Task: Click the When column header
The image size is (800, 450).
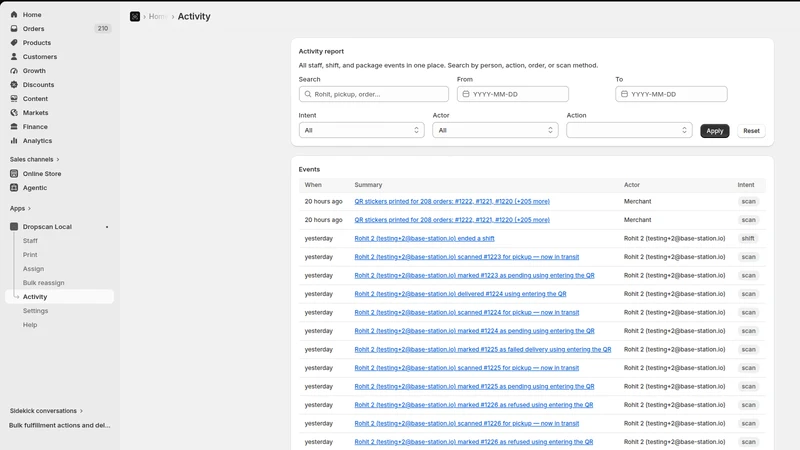Action: tap(313, 185)
